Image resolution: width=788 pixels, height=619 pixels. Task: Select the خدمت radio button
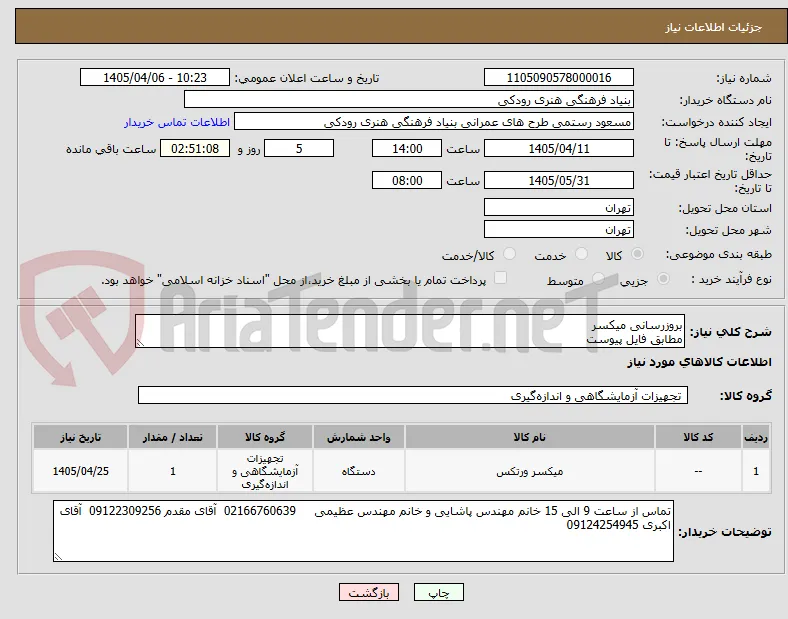581,254
